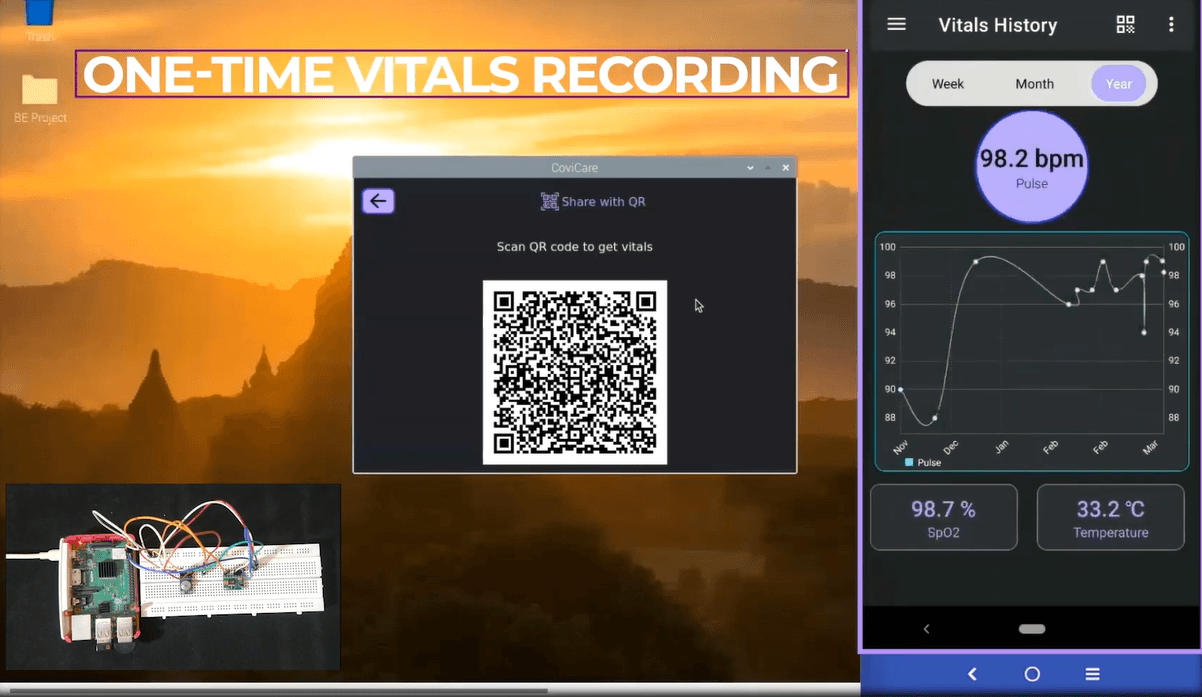Open the BE Project desktop folder

40,98
